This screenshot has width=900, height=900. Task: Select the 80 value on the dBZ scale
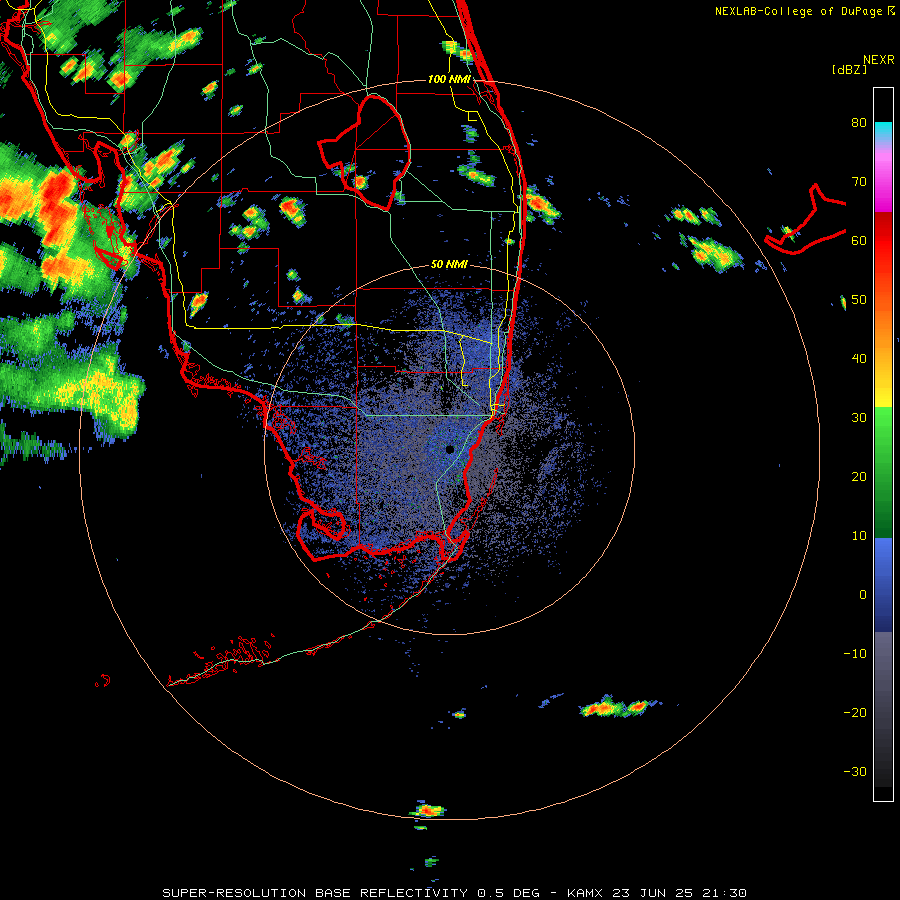coord(859,123)
